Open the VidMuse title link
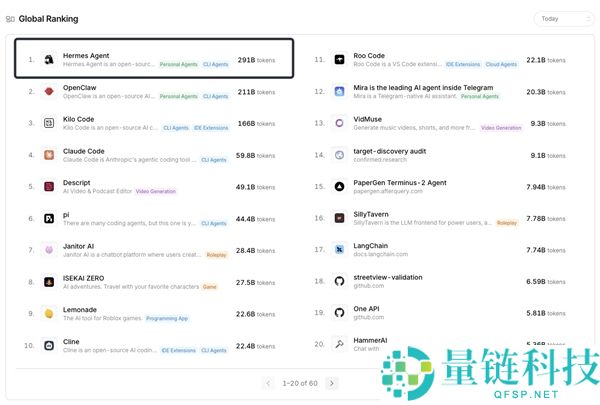The height and width of the screenshot is (405, 600). (x=367, y=119)
